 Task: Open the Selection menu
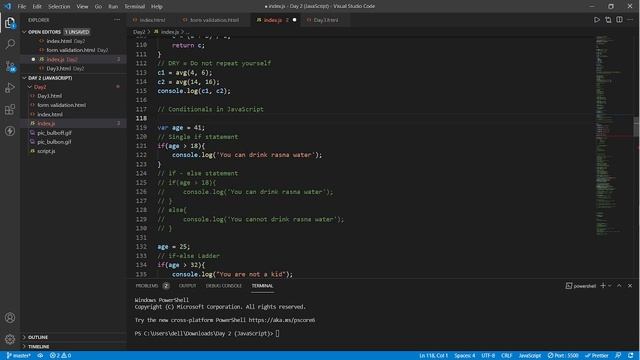[59, 6]
